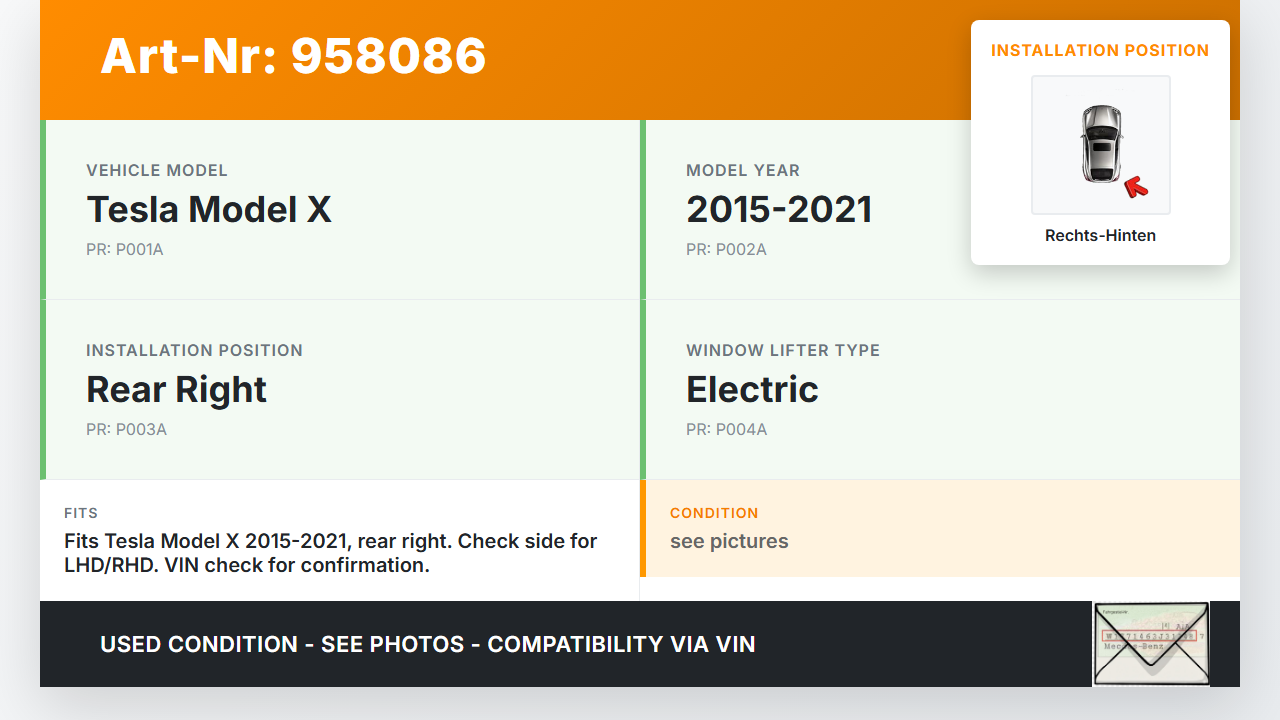
Task: Click the Fits description text
Action: tap(330, 553)
